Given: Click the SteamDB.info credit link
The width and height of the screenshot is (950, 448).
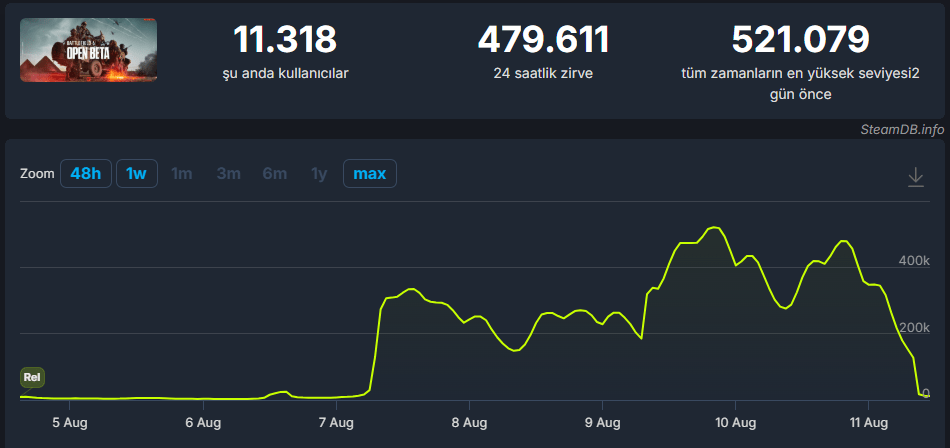Looking at the screenshot, I should (902, 129).
